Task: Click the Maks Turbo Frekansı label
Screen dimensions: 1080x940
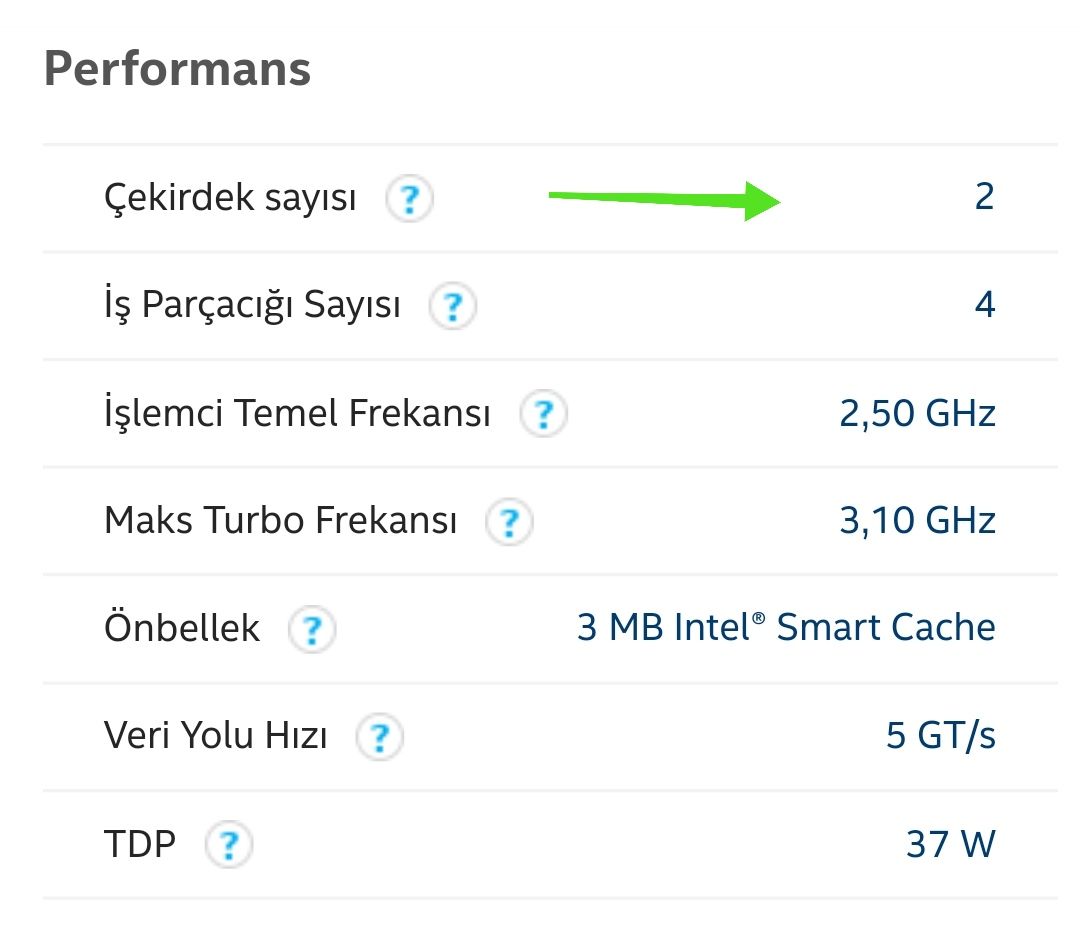Action: click(x=281, y=521)
